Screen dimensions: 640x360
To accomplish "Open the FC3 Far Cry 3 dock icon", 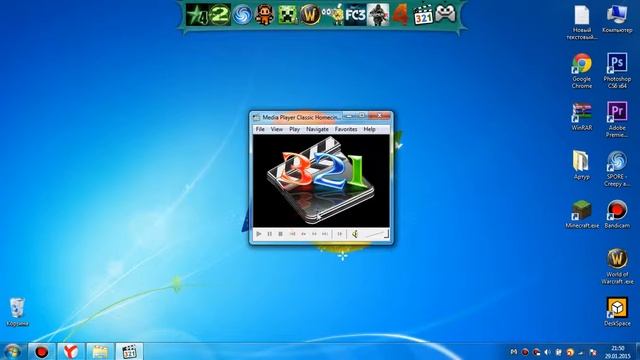I will [355, 15].
